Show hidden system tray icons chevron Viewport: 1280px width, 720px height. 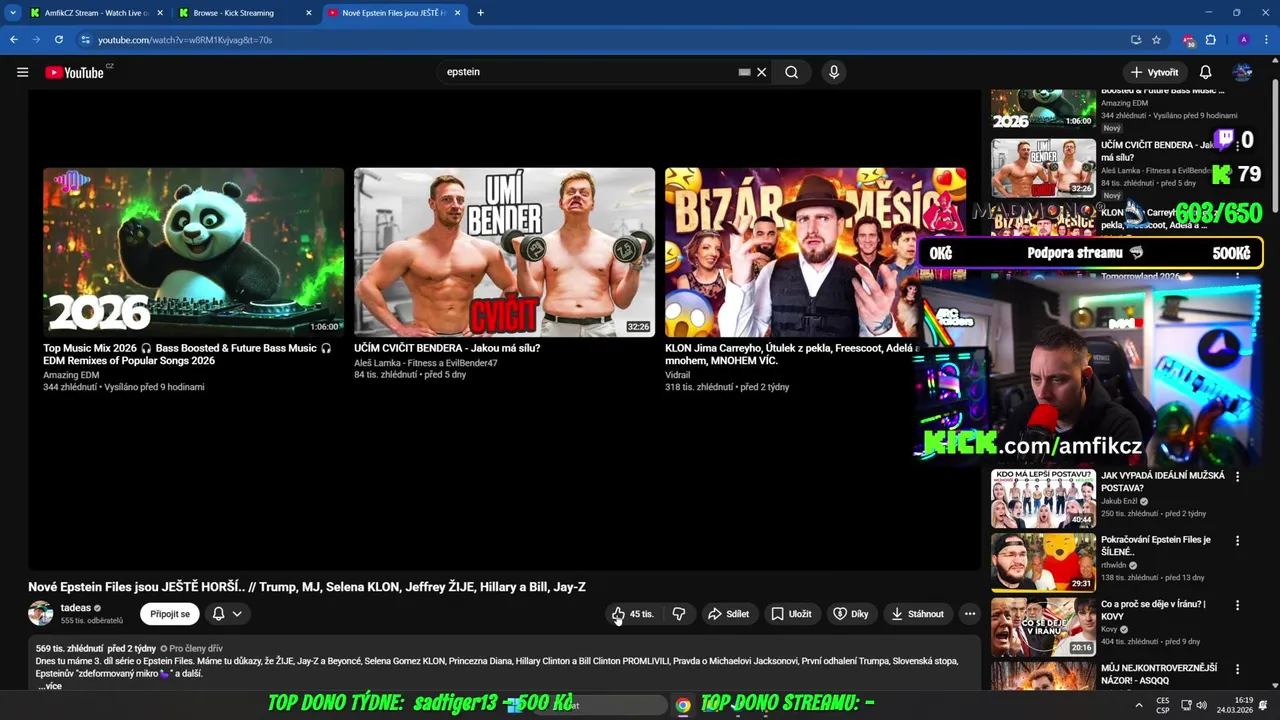(1138, 705)
